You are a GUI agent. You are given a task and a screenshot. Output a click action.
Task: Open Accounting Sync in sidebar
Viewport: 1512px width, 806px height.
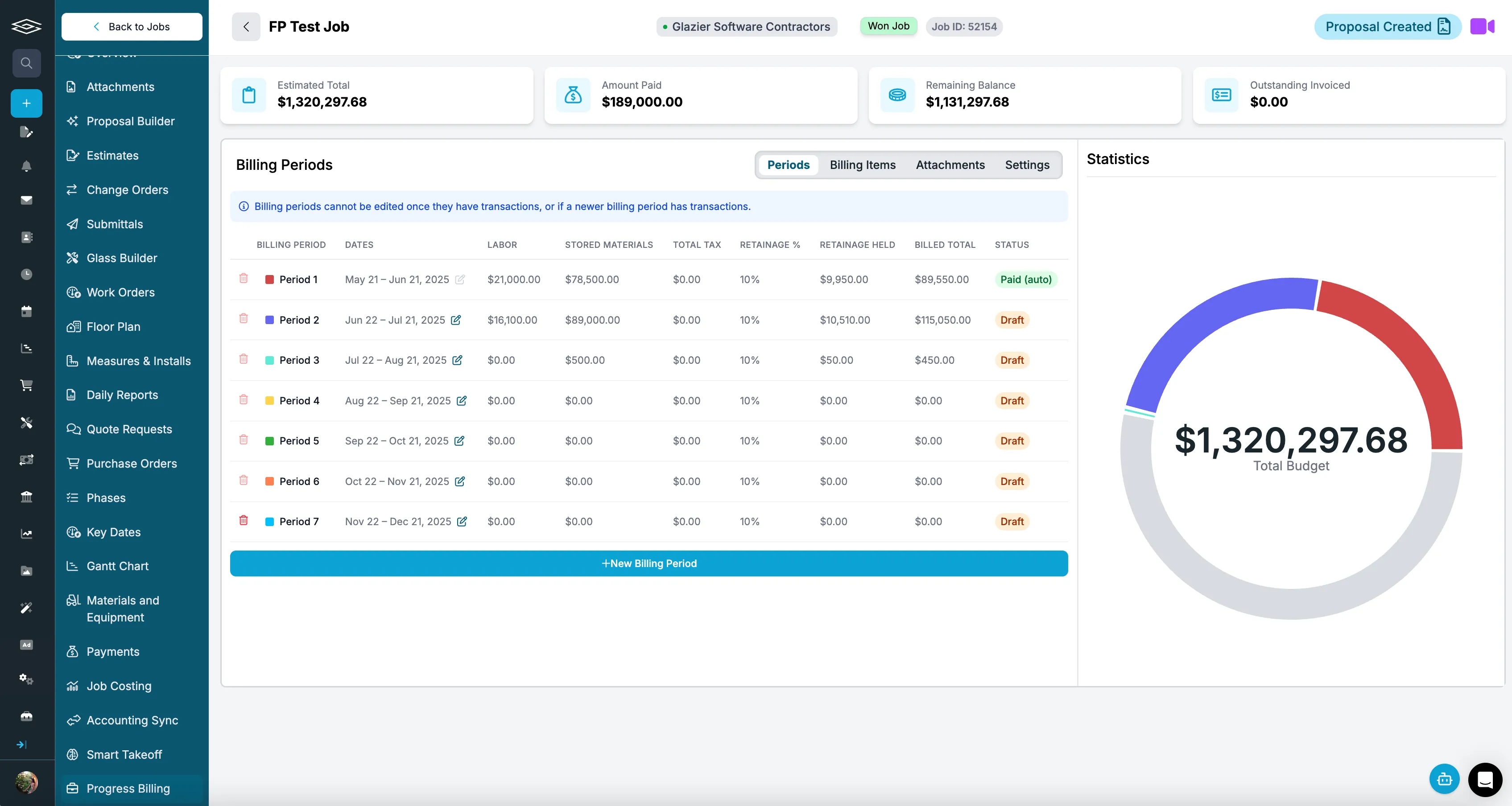click(x=132, y=720)
